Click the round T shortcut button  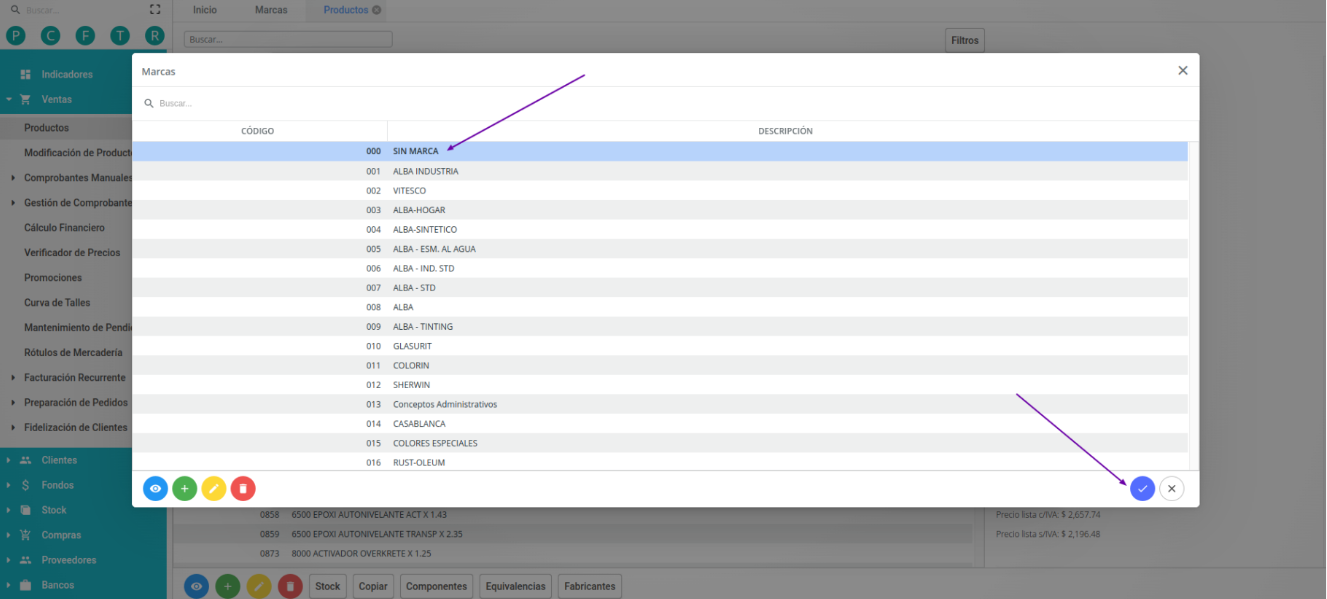120,35
